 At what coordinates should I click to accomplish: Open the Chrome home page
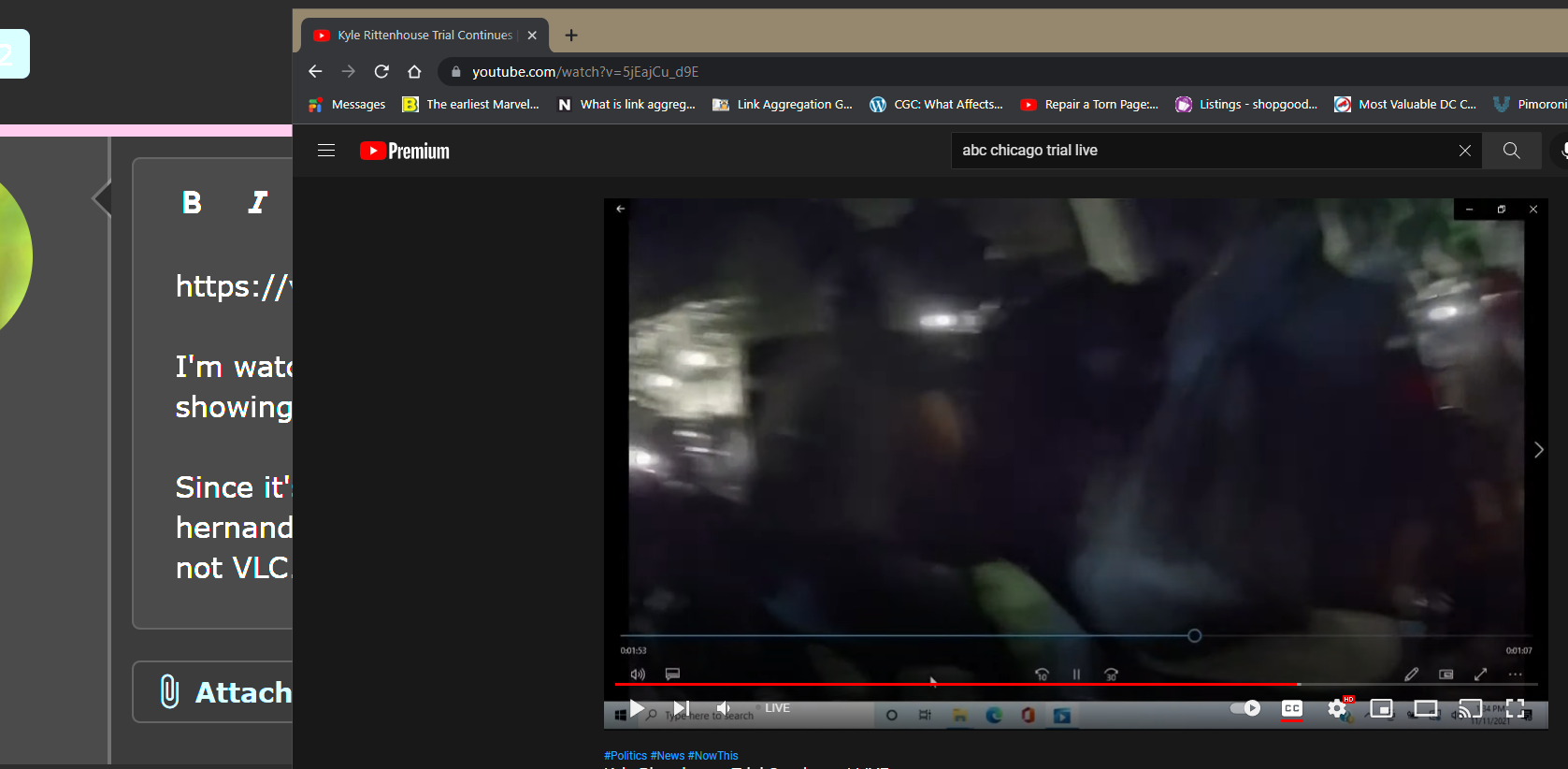(414, 71)
